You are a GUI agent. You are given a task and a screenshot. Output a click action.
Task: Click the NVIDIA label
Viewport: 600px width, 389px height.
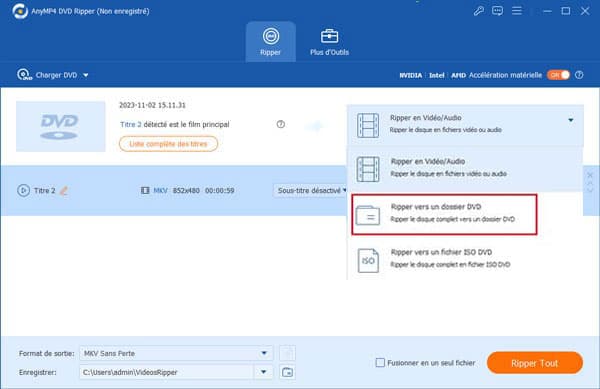coord(411,75)
